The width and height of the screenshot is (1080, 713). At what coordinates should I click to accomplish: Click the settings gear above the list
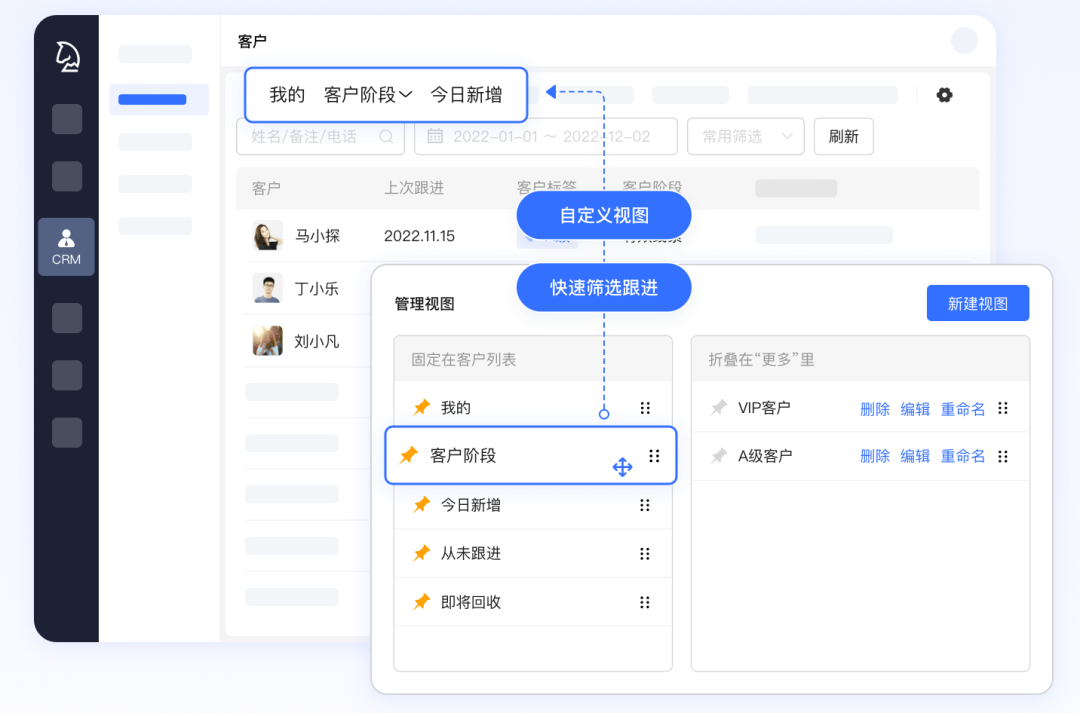tap(944, 94)
